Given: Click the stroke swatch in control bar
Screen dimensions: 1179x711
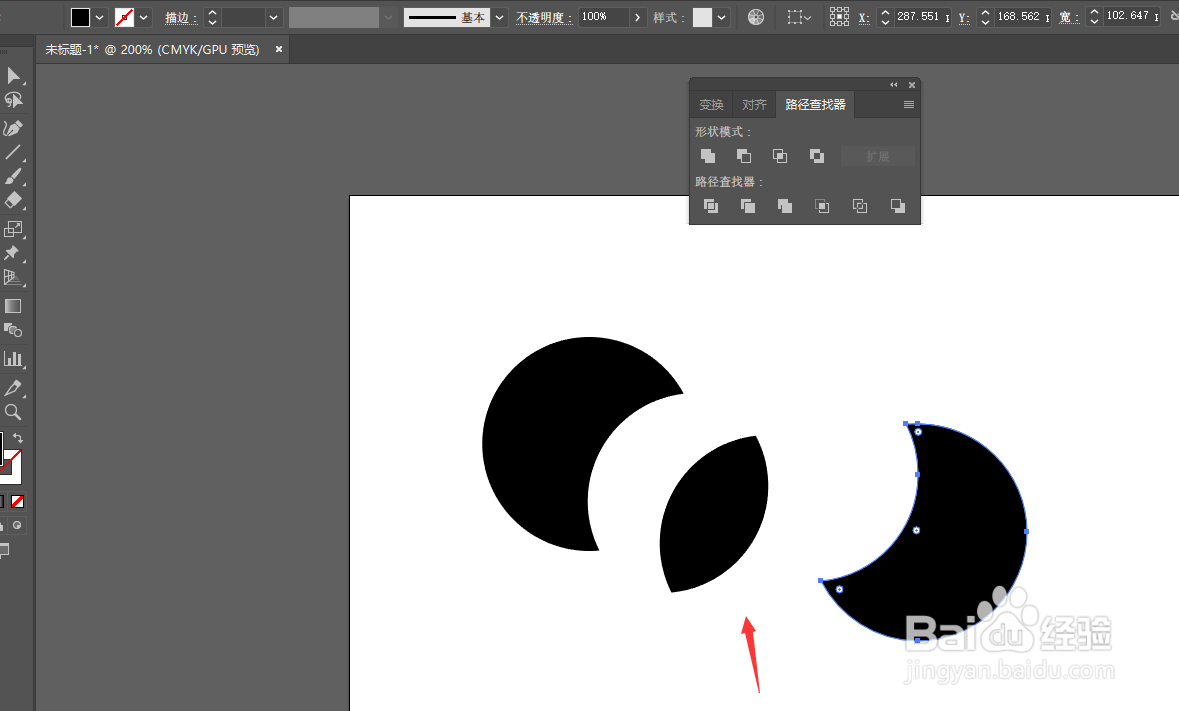Looking at the screenshot, I should click(124, 17).
